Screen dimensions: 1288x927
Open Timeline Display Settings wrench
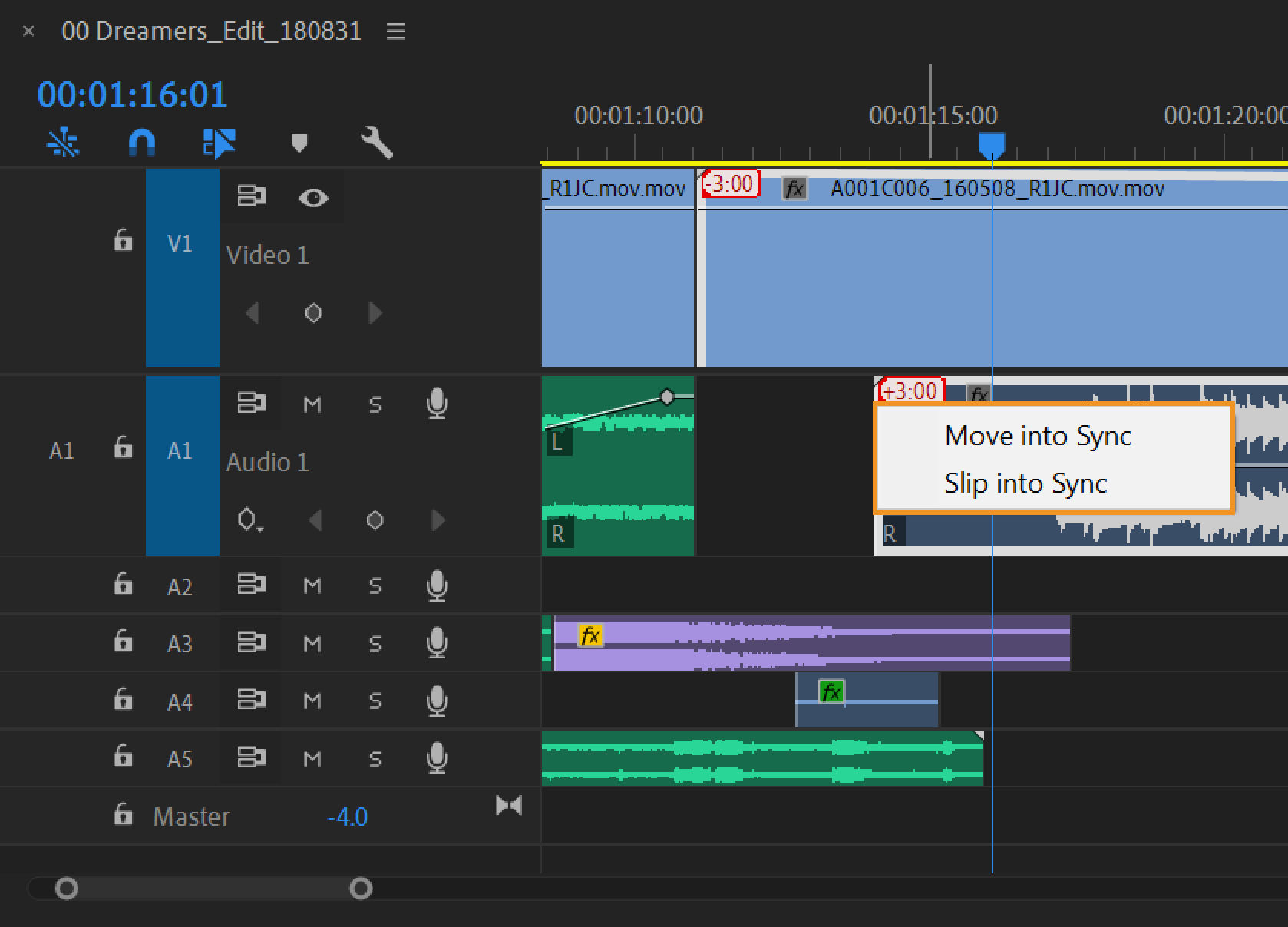tap(377, 143)
